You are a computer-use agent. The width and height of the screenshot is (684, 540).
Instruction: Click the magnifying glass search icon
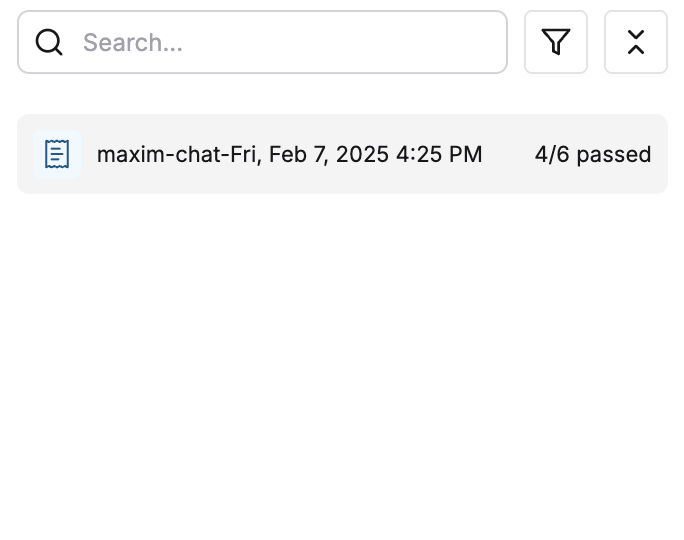coord(49,42)
